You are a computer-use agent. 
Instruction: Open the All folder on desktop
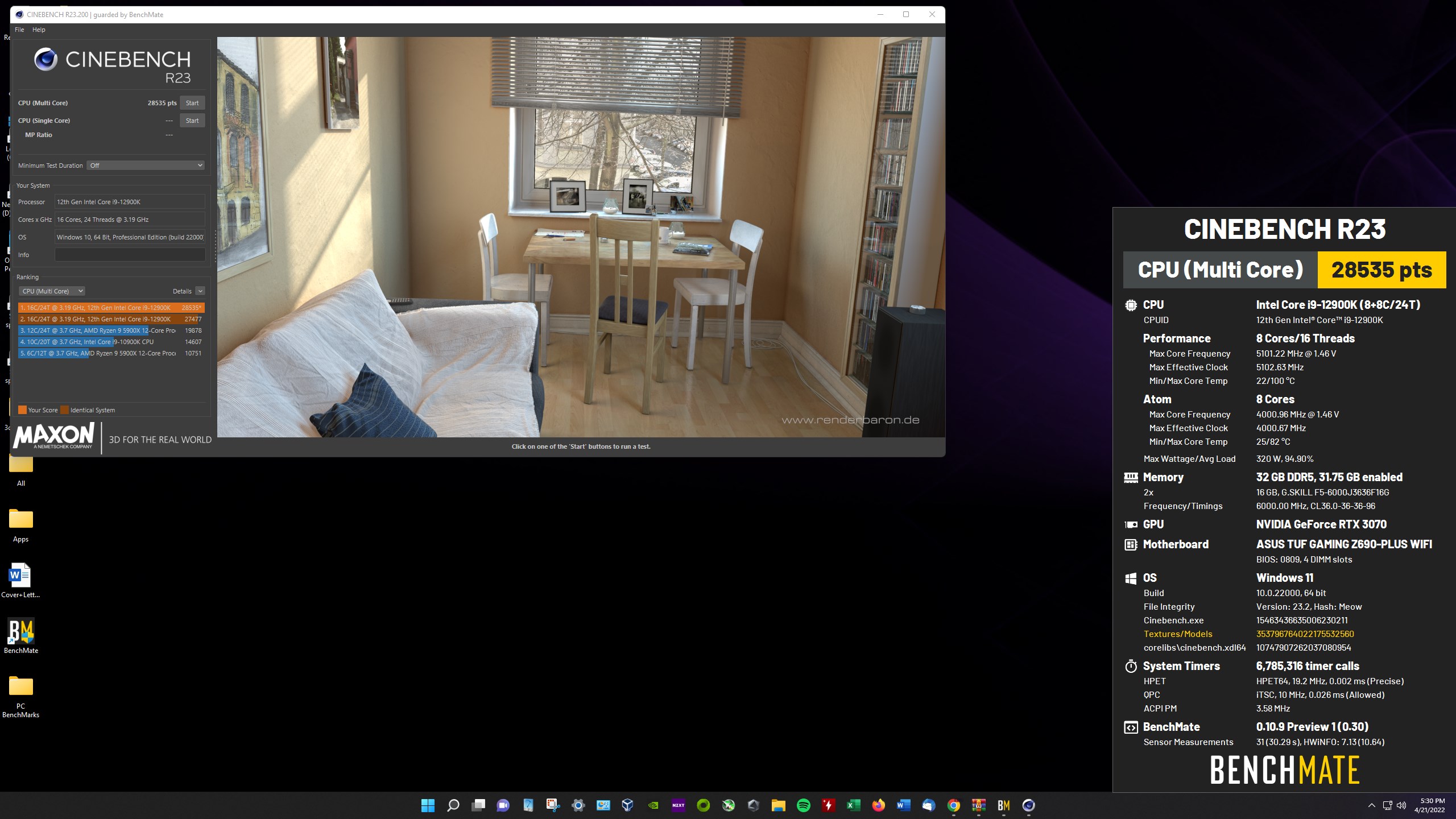click(21, 469)
